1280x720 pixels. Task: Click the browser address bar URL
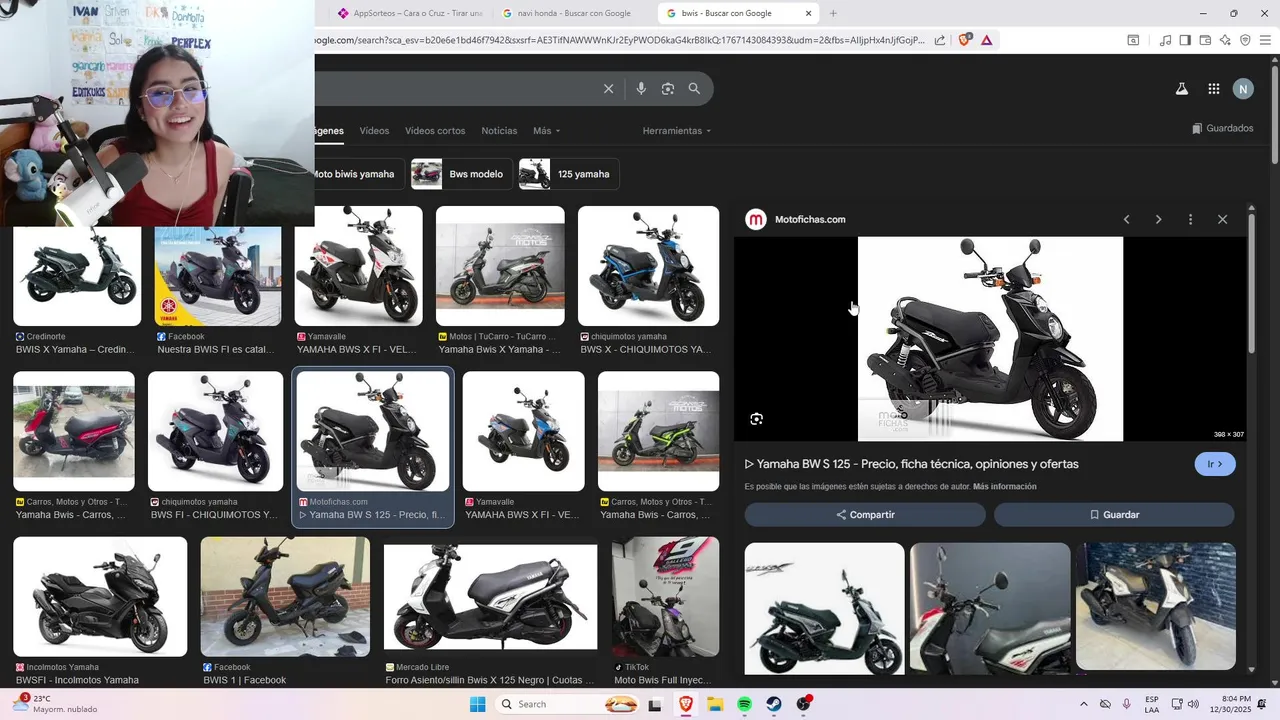pyautogui.click(x=620, y=40)
